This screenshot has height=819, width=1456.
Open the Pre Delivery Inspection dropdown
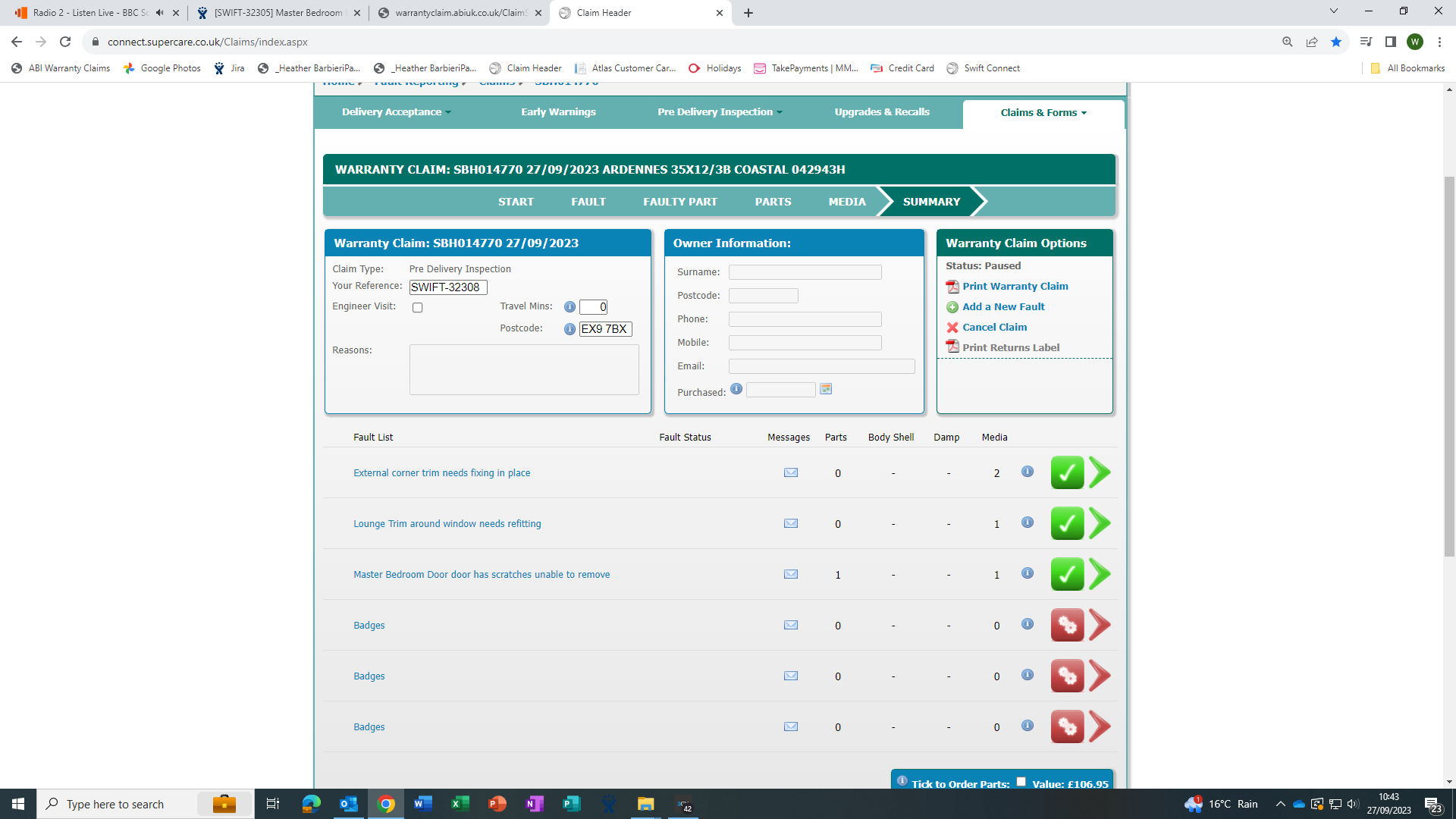pyautogui.click(x=719, y=112)
